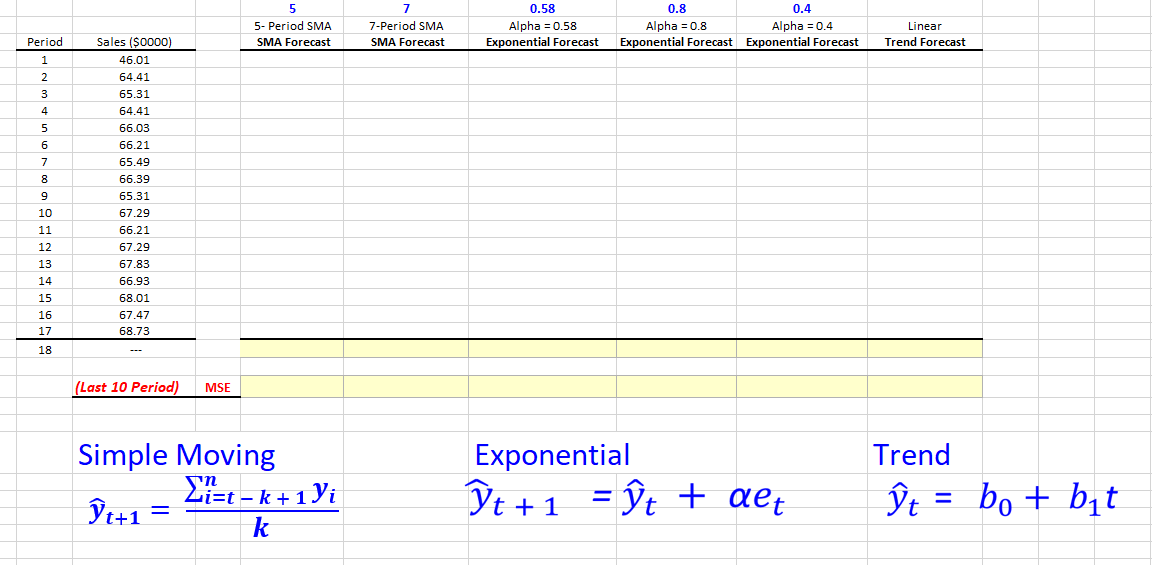Click the Simple Moving formula heading
The width and height of the screenshot is (1152, 565).
pyautogui.click(x=176, y=456)
